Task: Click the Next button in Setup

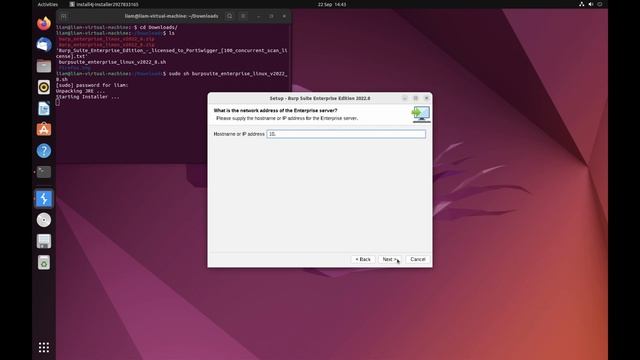Action: click(x=390, y=260)
